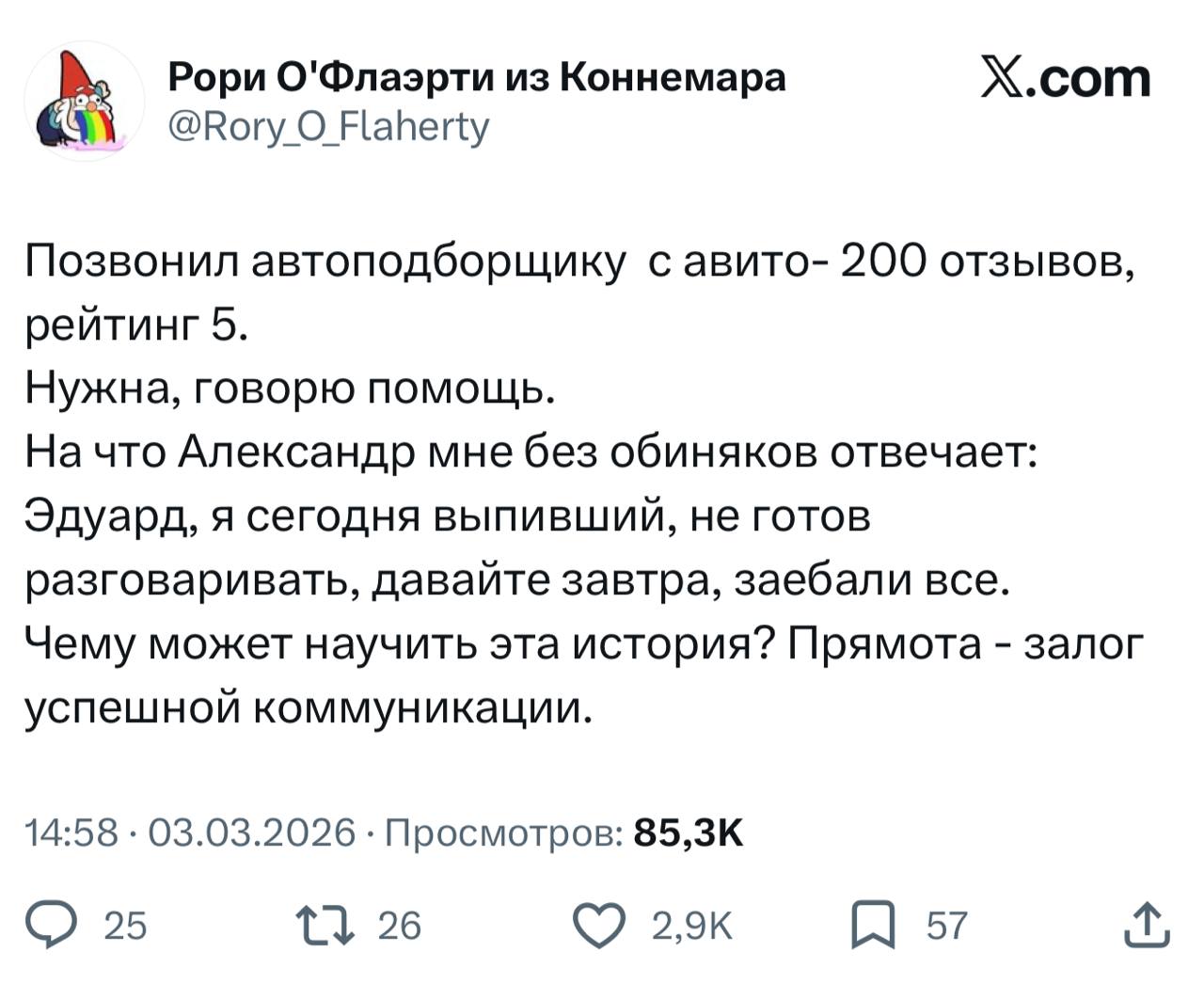The height and width of the screenshot is (999, 1204).
Task: Click the reply count 25
Action: coord(125,927)
